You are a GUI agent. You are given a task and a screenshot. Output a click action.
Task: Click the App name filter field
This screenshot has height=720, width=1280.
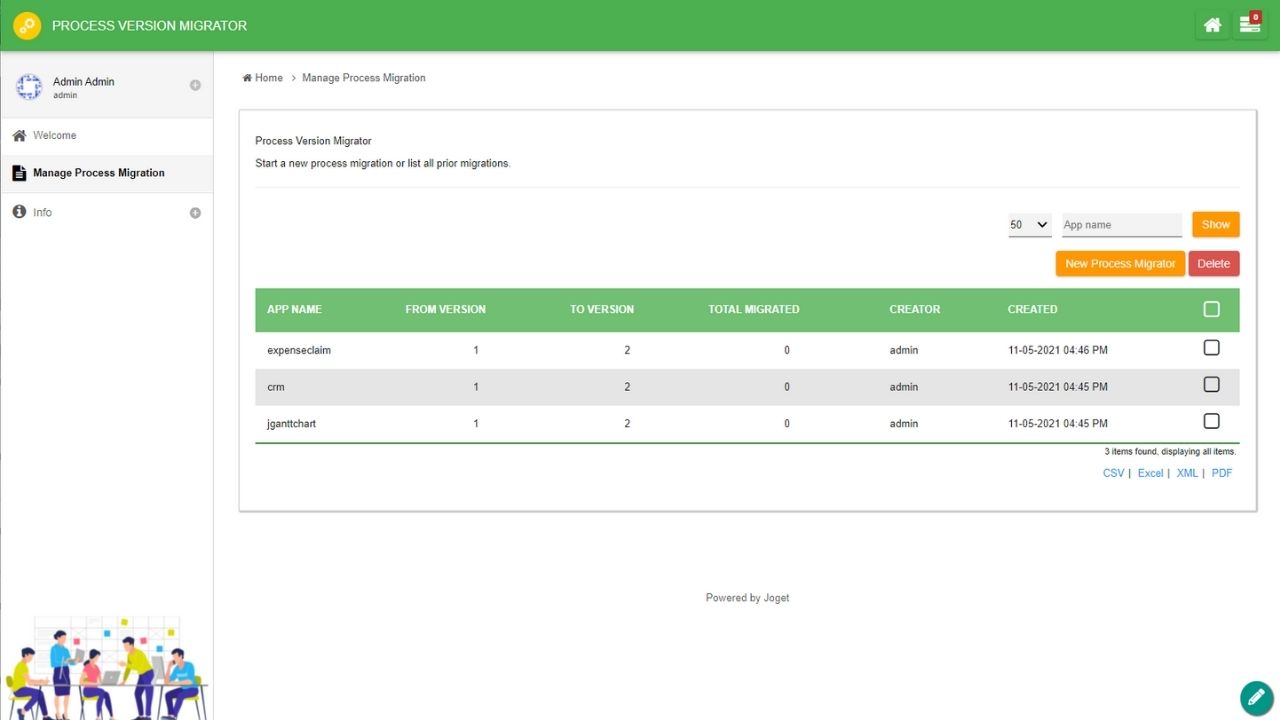click(1121, 225)
